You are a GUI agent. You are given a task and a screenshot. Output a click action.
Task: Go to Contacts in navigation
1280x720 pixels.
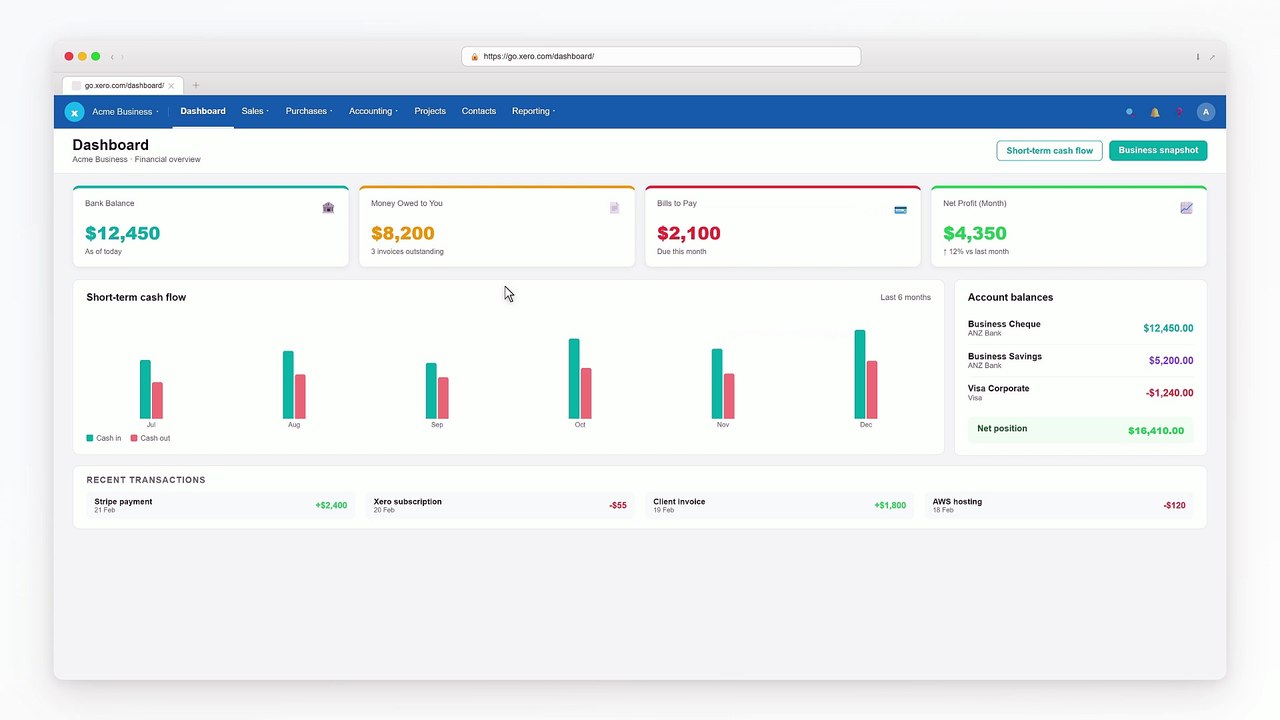tap(479, 111)
